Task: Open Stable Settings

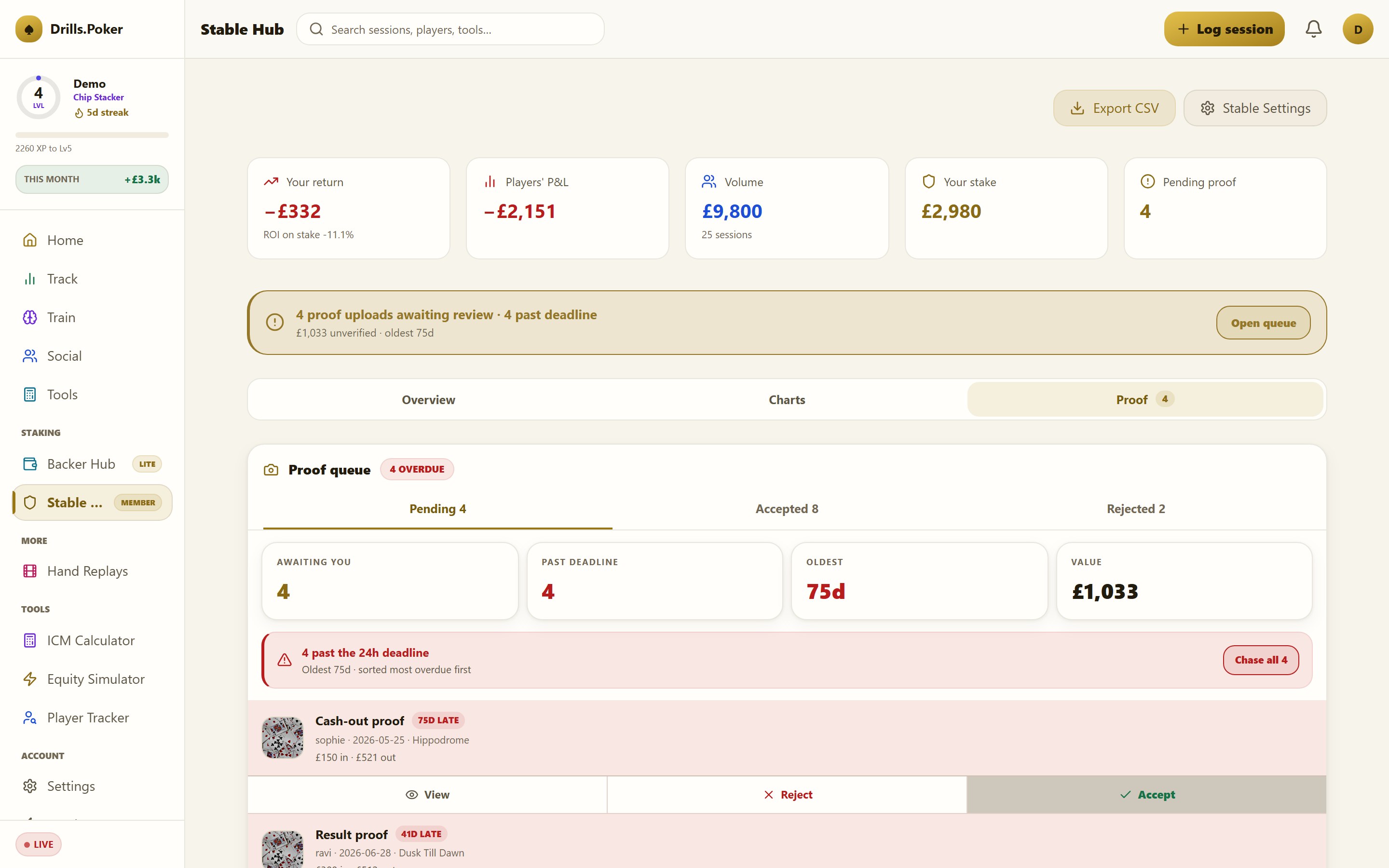Action: coord(1255,108)
